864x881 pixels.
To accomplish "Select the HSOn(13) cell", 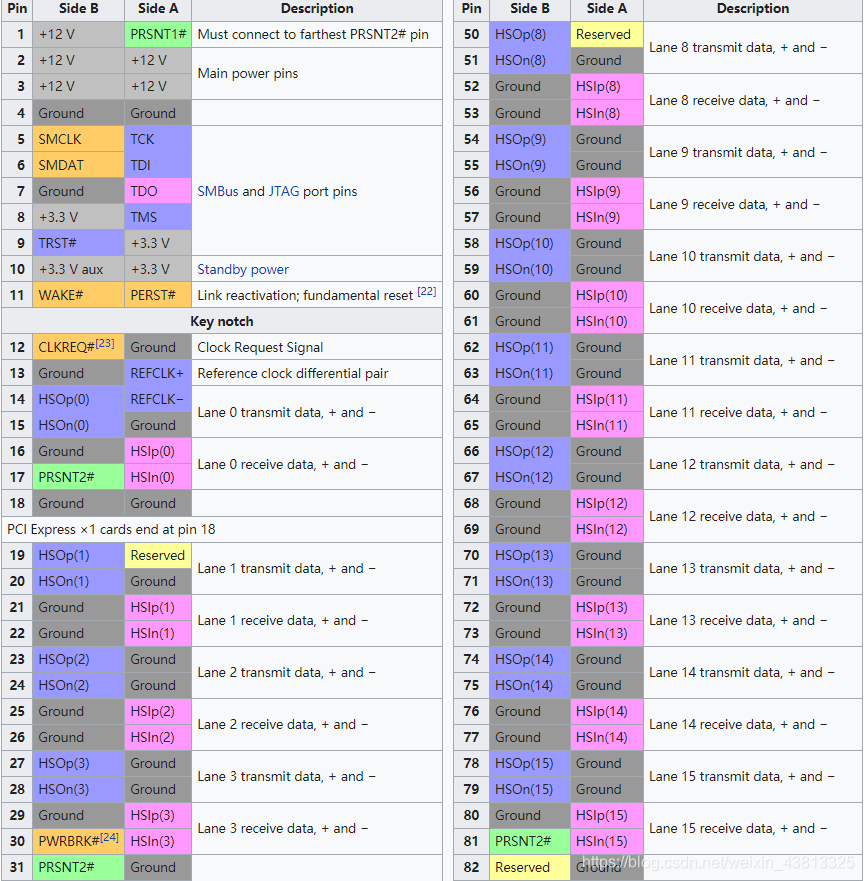I will tap(530, 581).
